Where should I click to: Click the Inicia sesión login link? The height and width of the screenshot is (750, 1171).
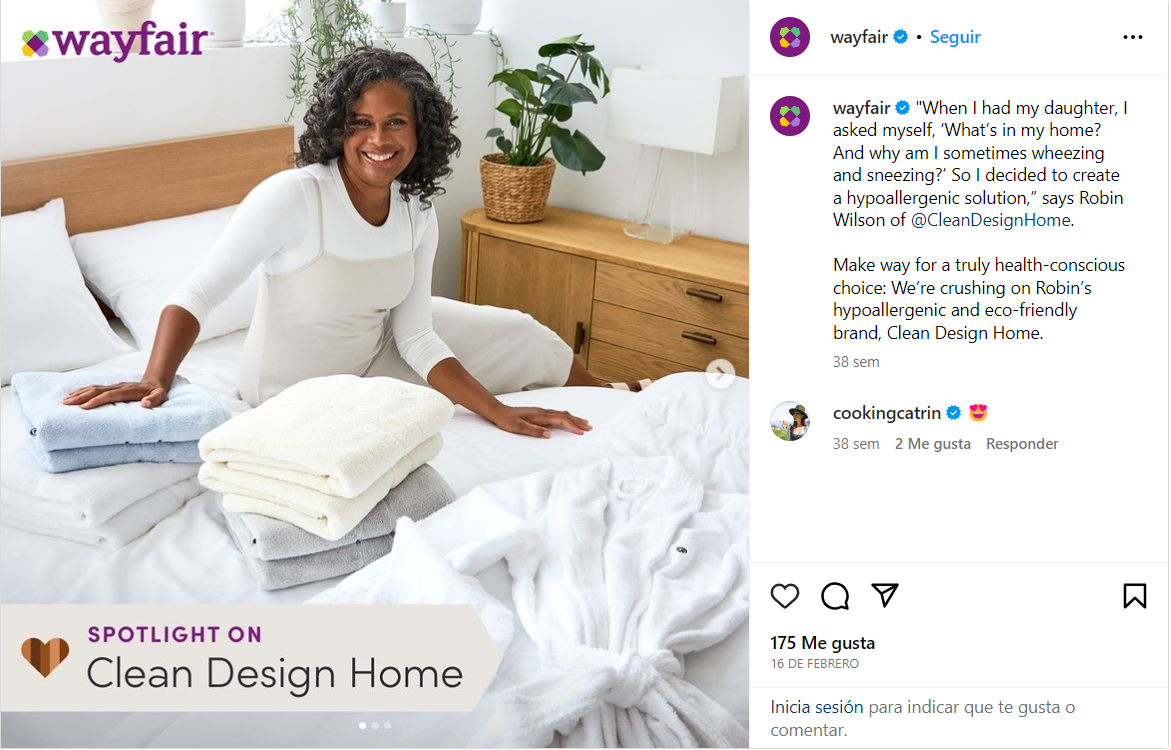(x=817, y=707)
